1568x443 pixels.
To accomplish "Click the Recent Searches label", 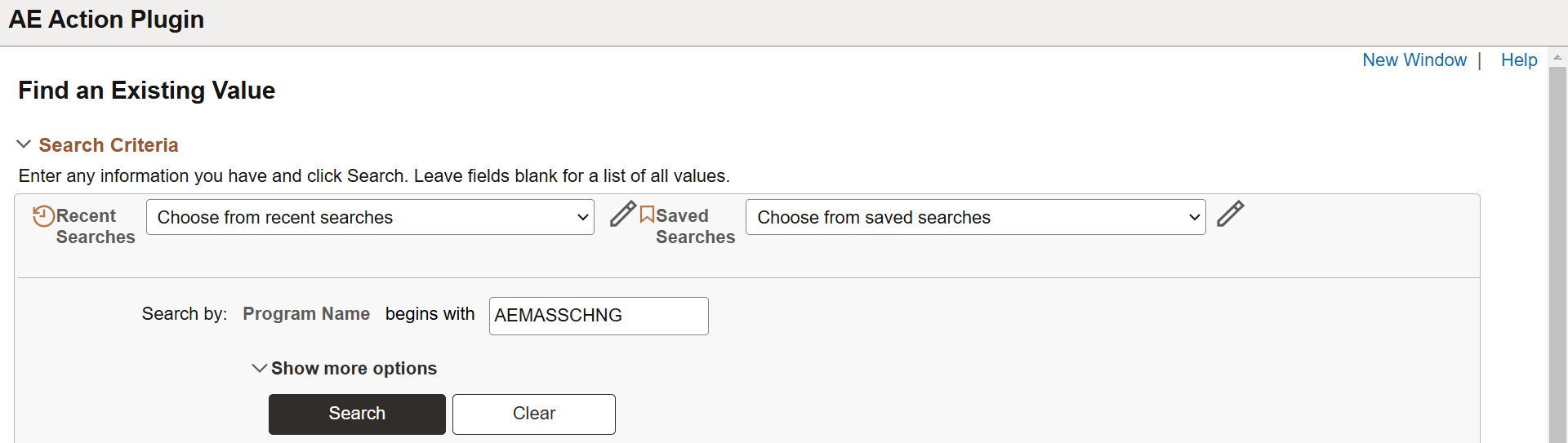I will 96,227.
